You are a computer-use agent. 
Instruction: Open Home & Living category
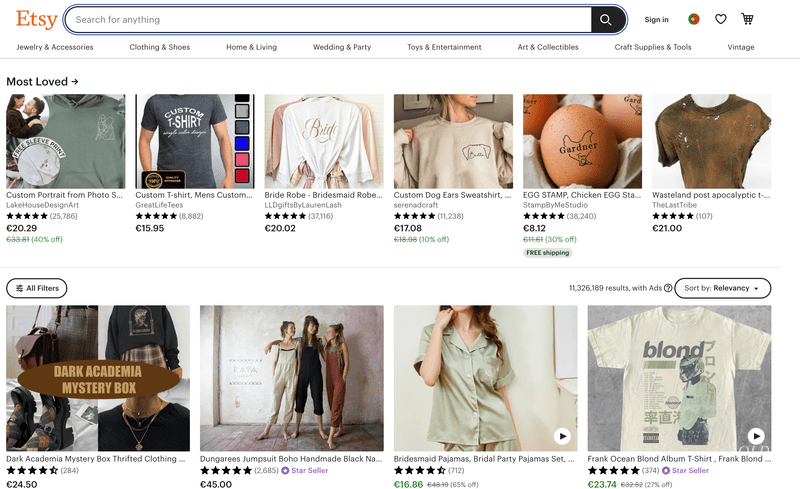(252, 47)
